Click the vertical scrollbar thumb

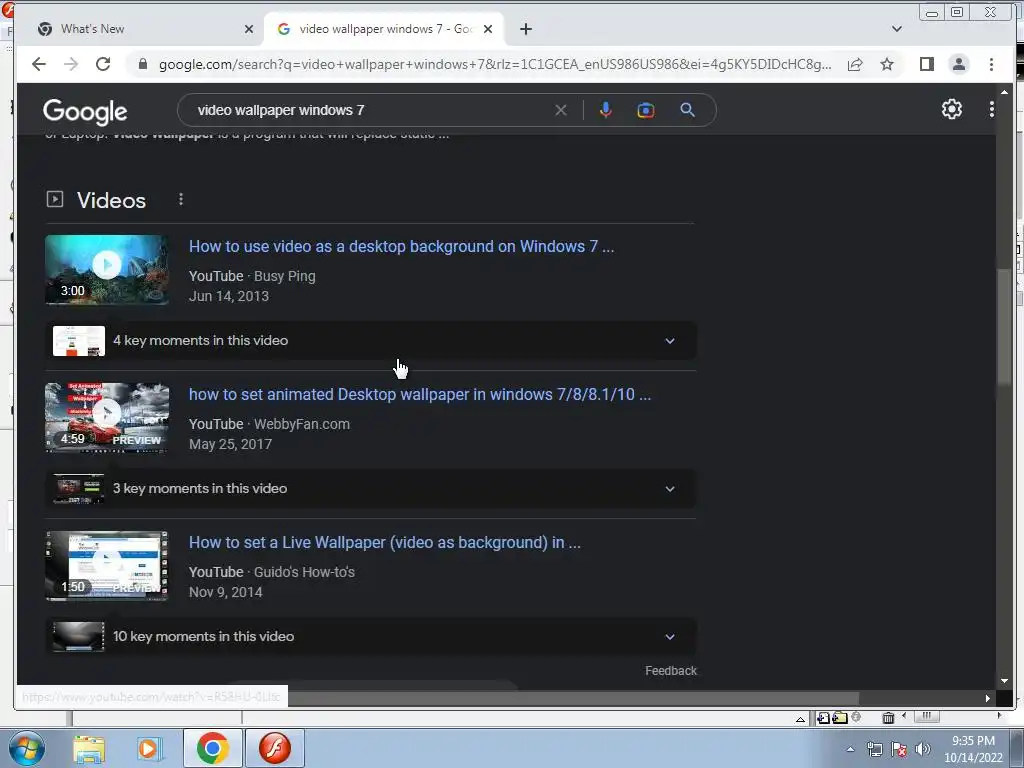pyautogui.click(x=1004, y=327)
